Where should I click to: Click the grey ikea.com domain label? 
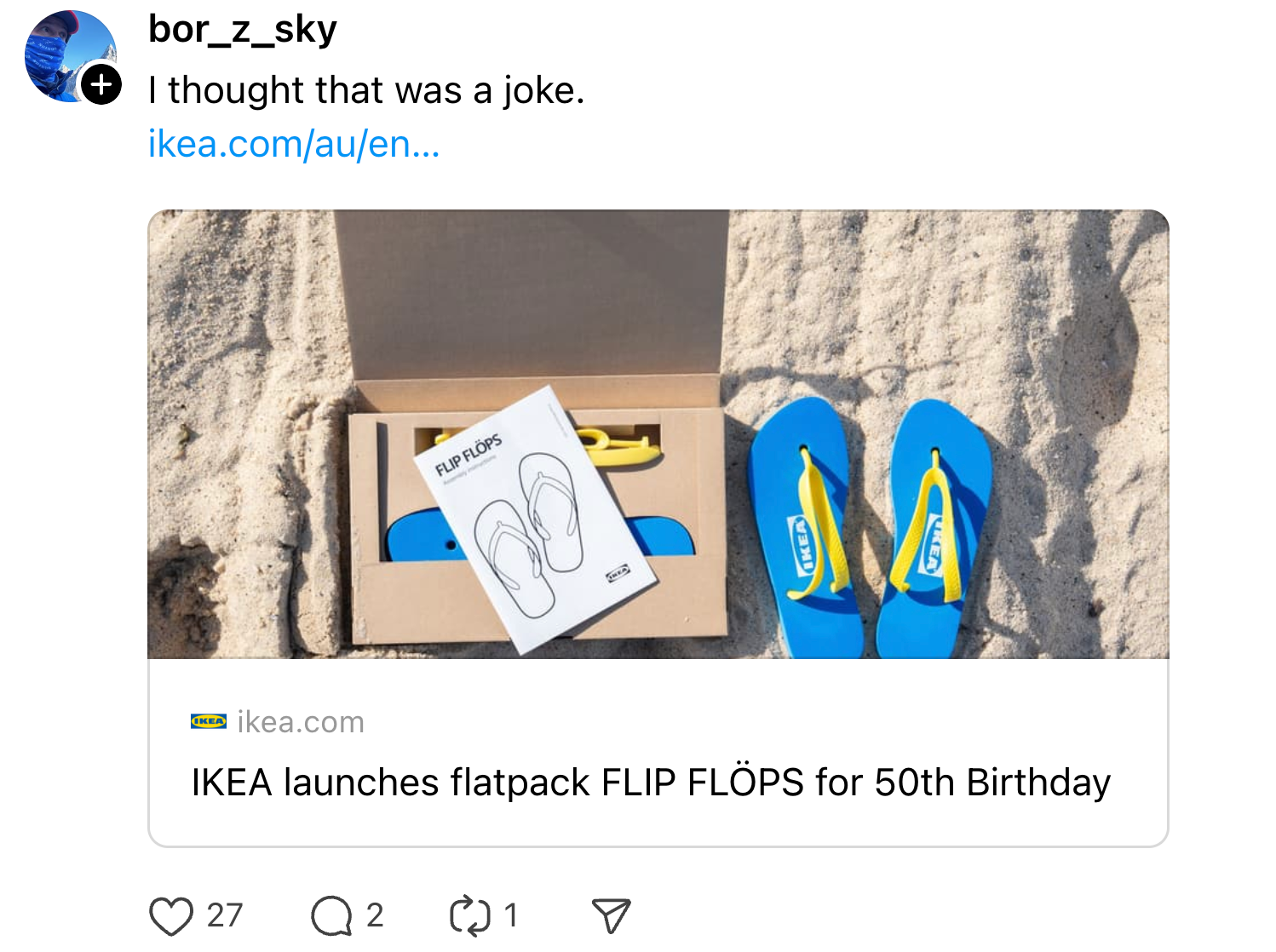pos(301,722)
